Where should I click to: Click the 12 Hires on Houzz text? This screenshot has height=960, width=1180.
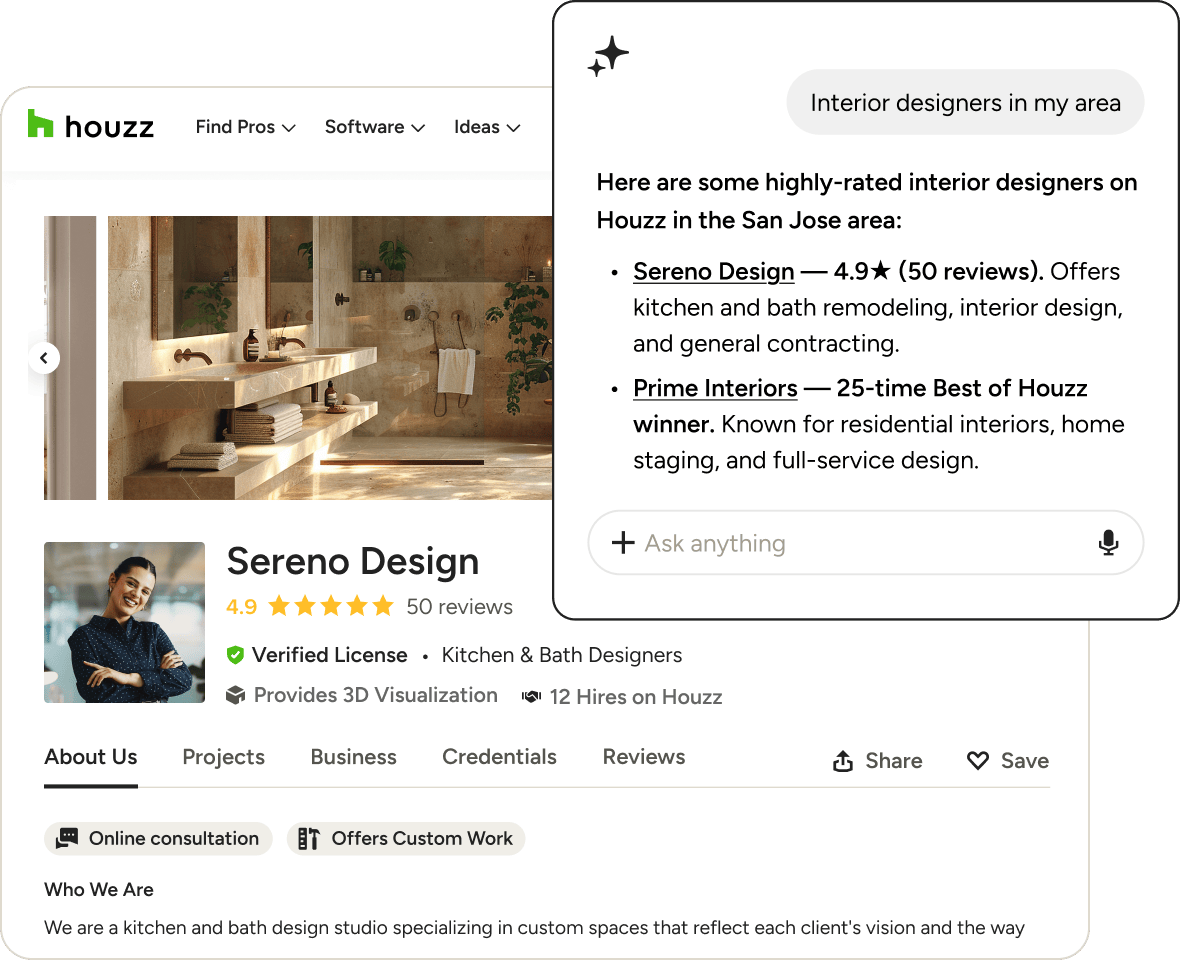[x=636, y=697]
